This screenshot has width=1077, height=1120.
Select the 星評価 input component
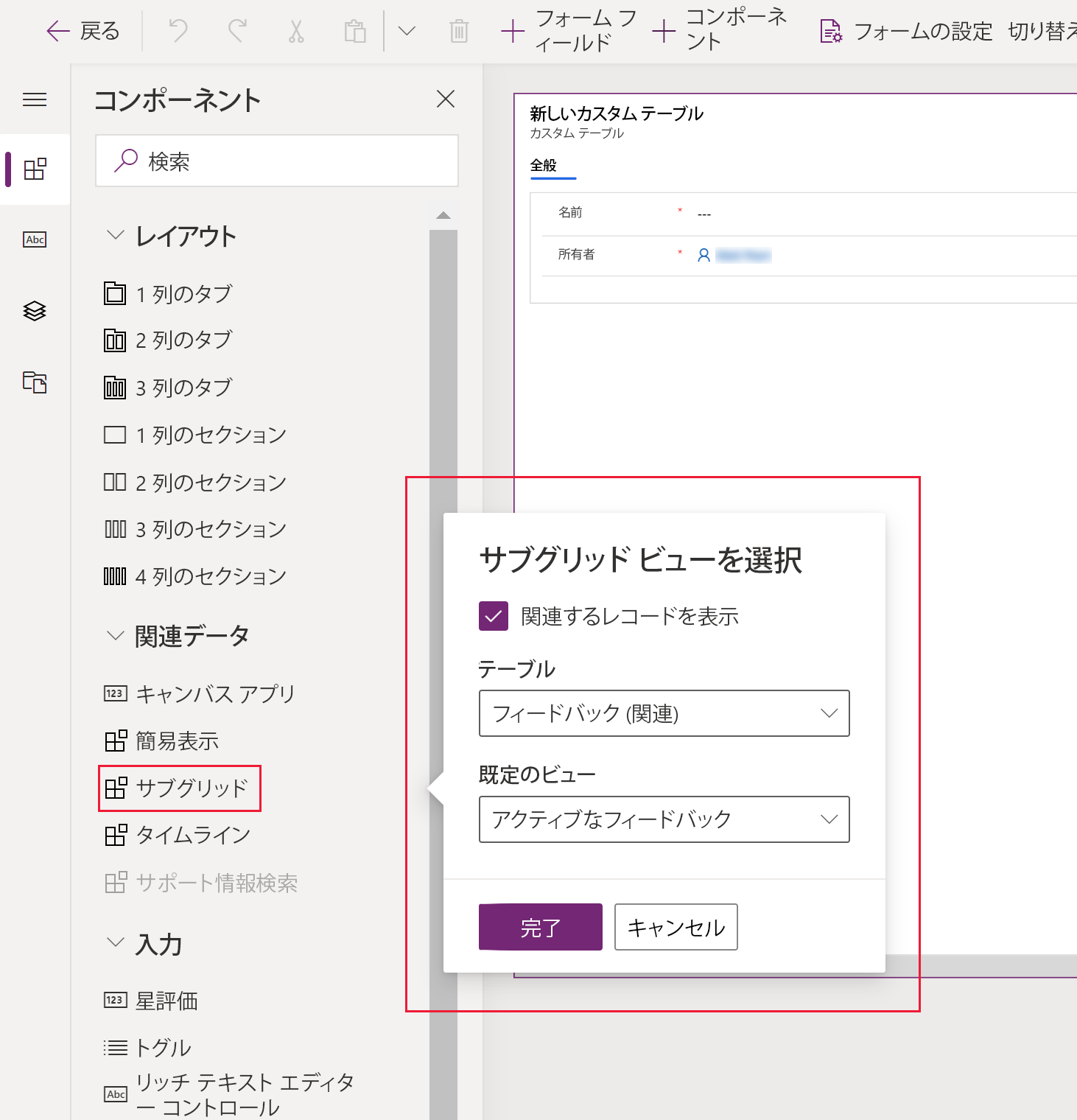point(152,1001)
